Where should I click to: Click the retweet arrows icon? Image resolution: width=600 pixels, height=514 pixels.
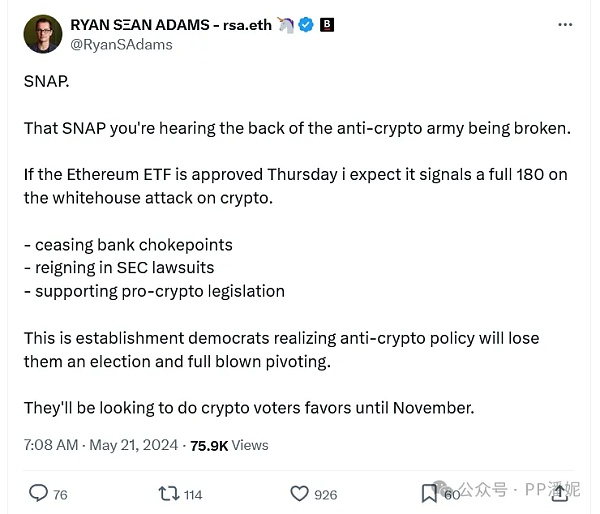tap(169, 493)
